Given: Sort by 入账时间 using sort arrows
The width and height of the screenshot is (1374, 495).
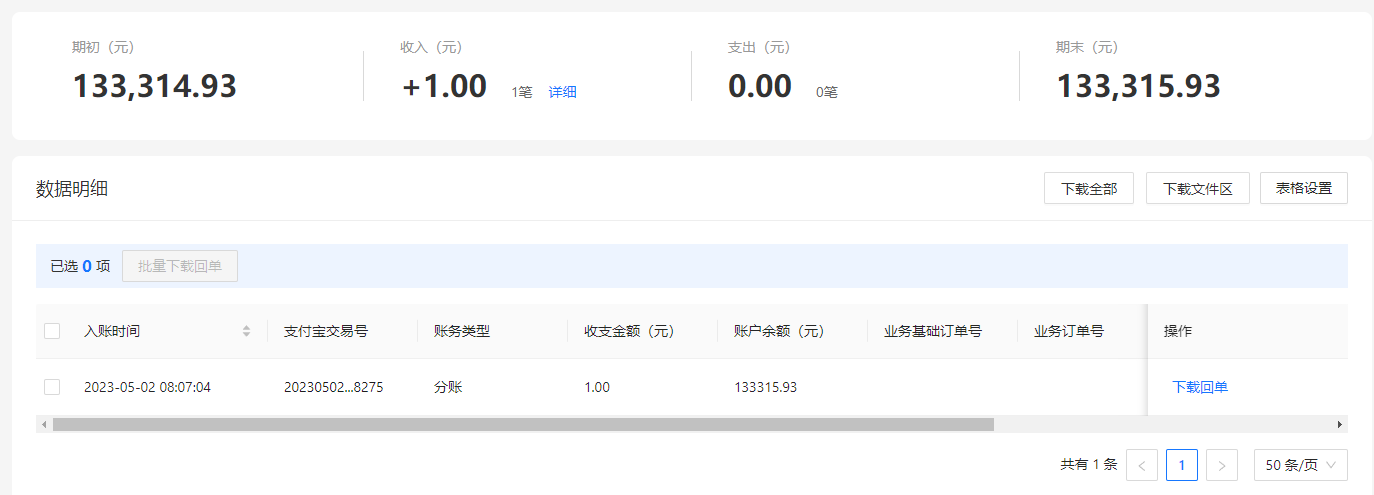Looking at the screenshot, I should pyautogui.click(x=246, y=331).
